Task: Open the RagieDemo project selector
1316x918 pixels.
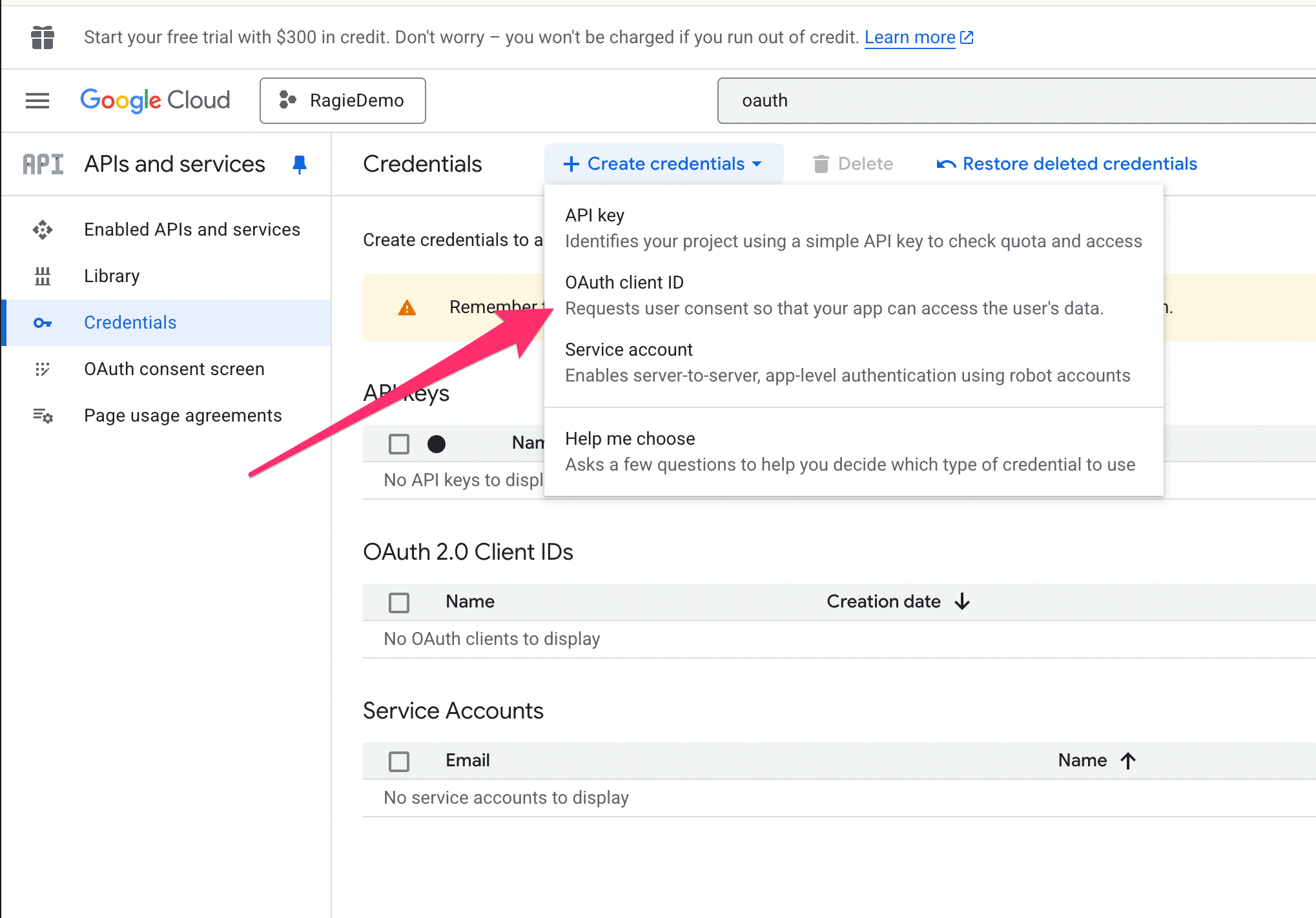Action: 343,101
